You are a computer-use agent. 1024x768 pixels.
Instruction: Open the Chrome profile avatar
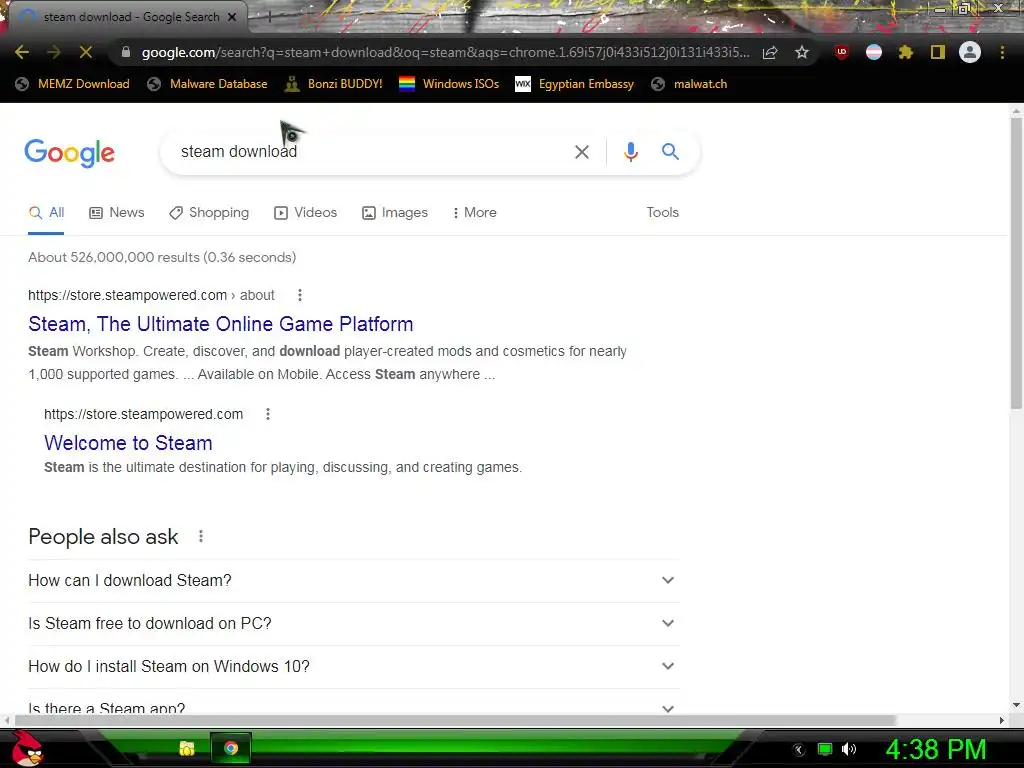point(970,52)
